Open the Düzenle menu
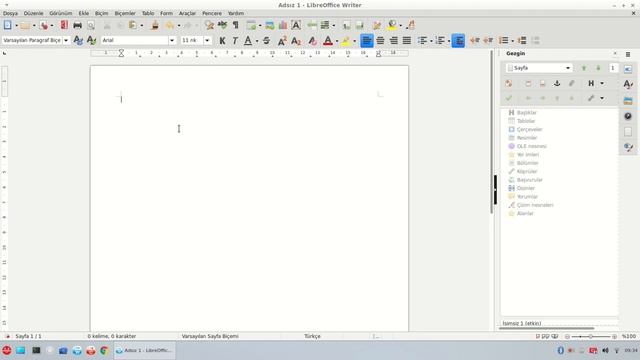Image resolution: width=640 pixels, height=360 pixels. [x=33, y=13]
